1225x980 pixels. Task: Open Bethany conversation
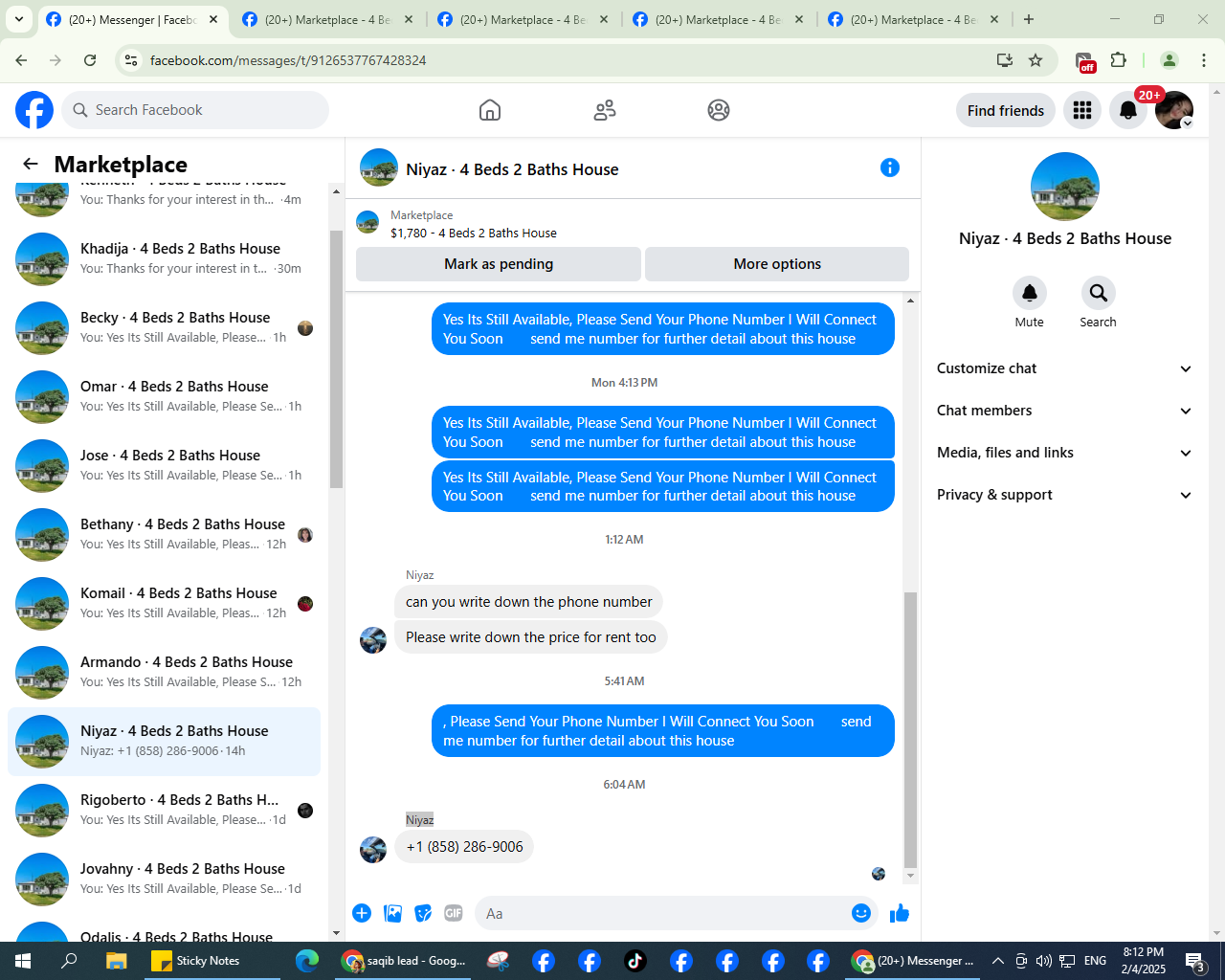point(164,535)
